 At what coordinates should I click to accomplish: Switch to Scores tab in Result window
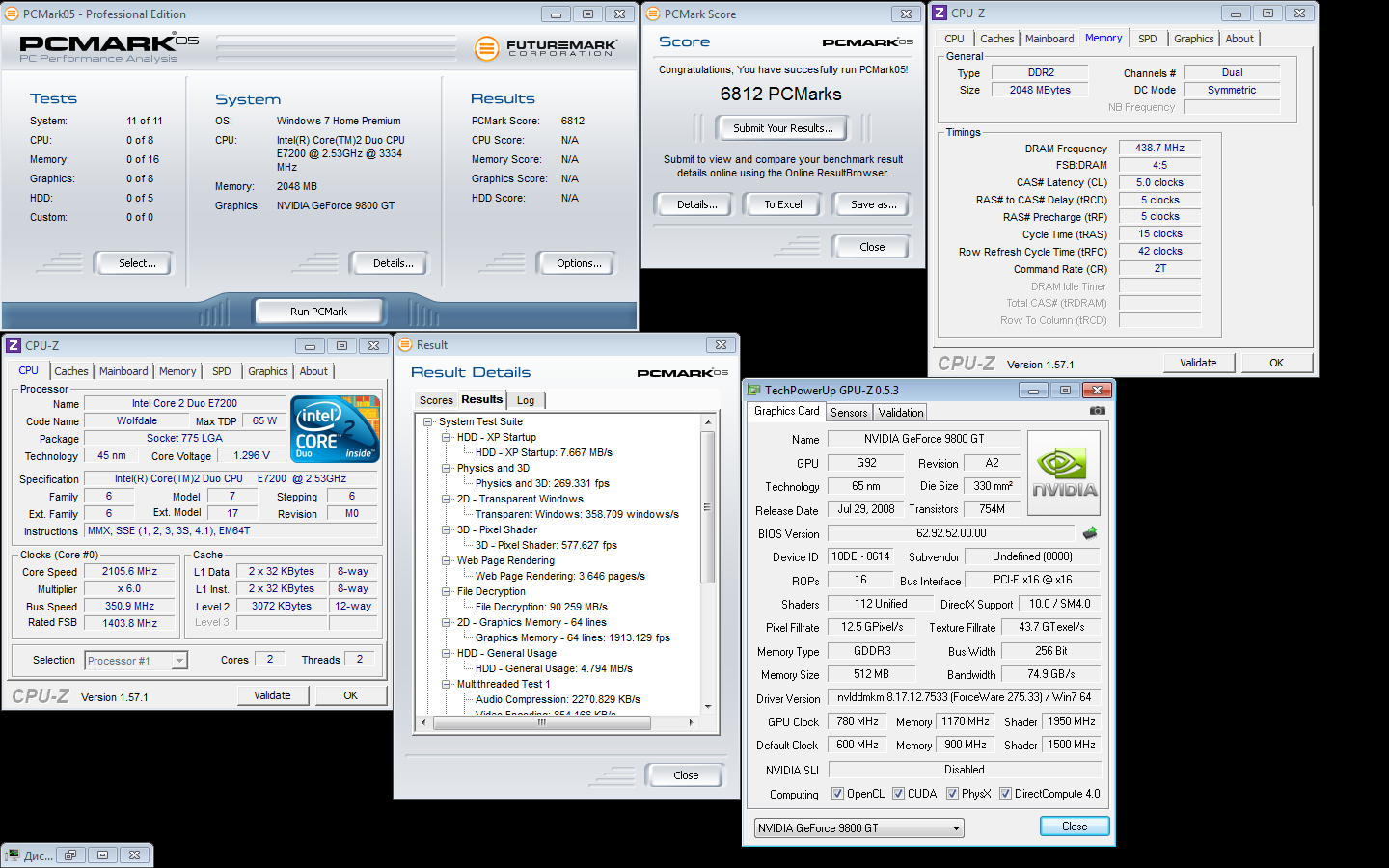[x=436, y=400]
